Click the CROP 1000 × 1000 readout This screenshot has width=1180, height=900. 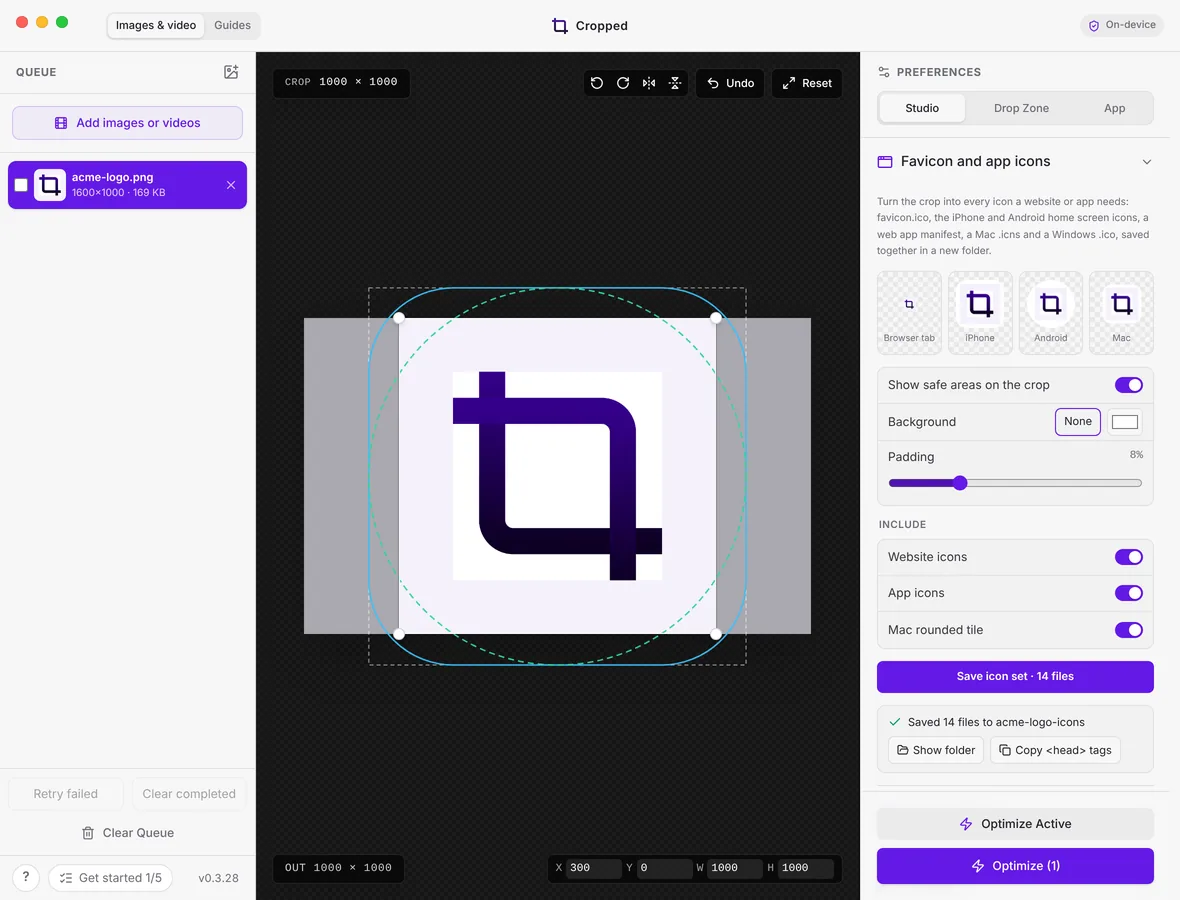(x=341, y=82)
